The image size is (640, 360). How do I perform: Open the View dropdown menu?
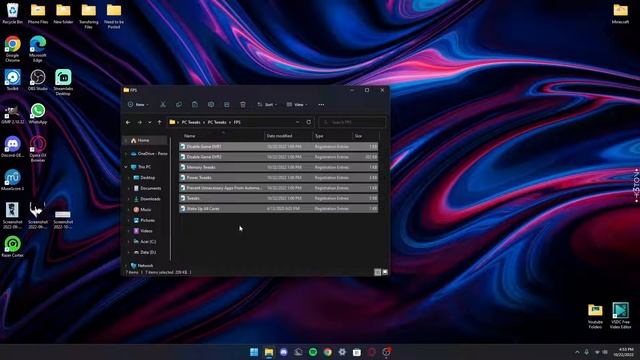(297, 104)
